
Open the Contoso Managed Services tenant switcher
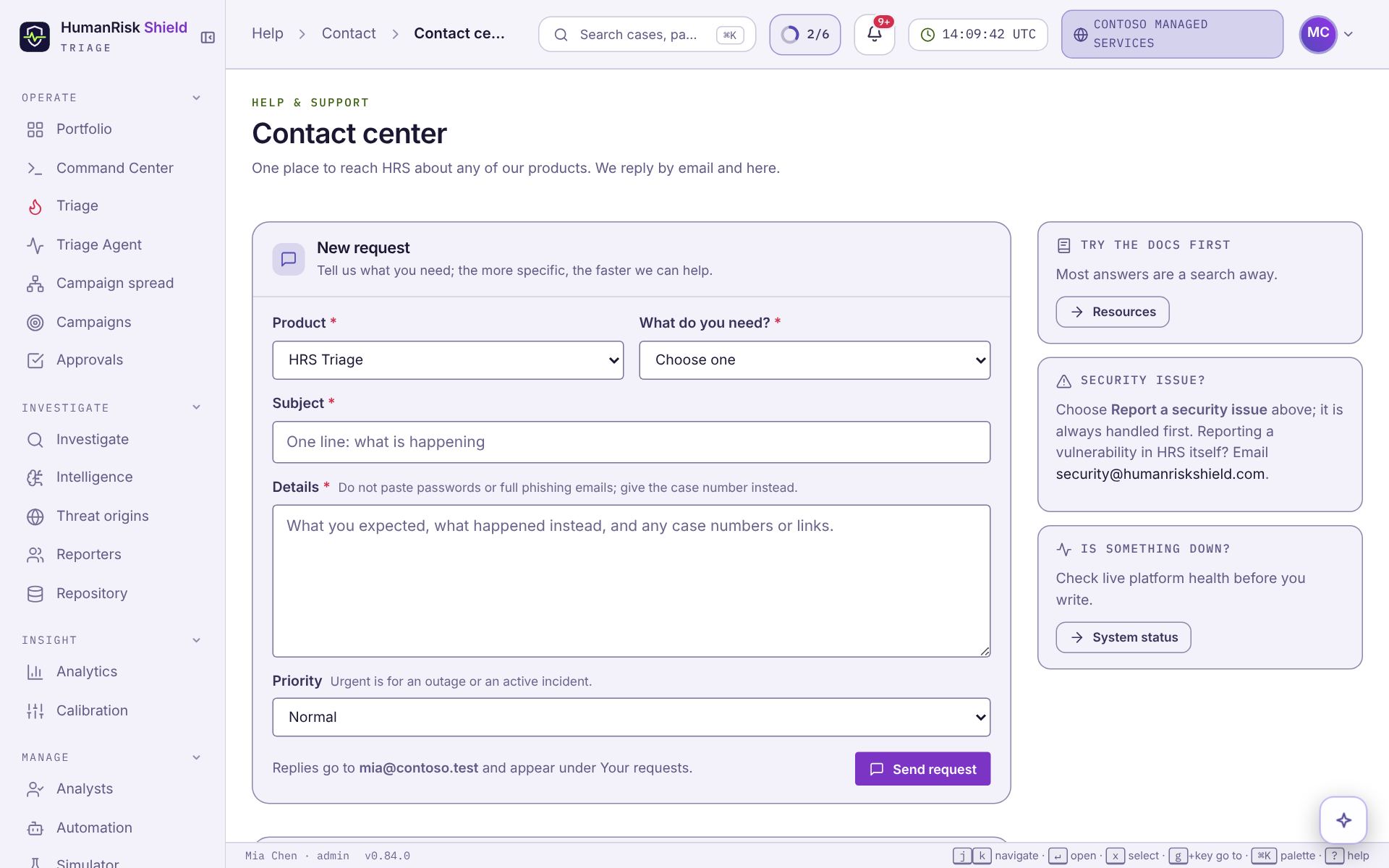[1172, 34]
